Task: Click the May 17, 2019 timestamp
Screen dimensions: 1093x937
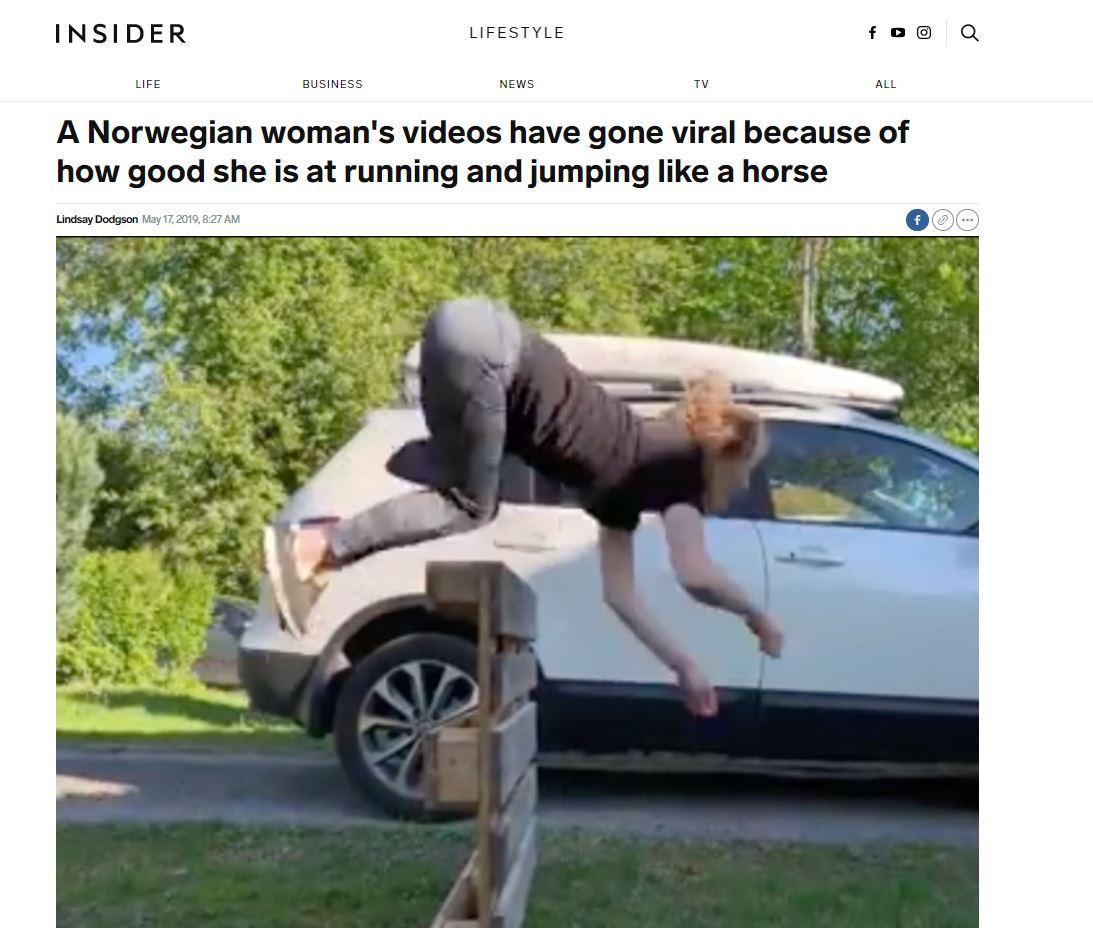Action: [190, 219]
